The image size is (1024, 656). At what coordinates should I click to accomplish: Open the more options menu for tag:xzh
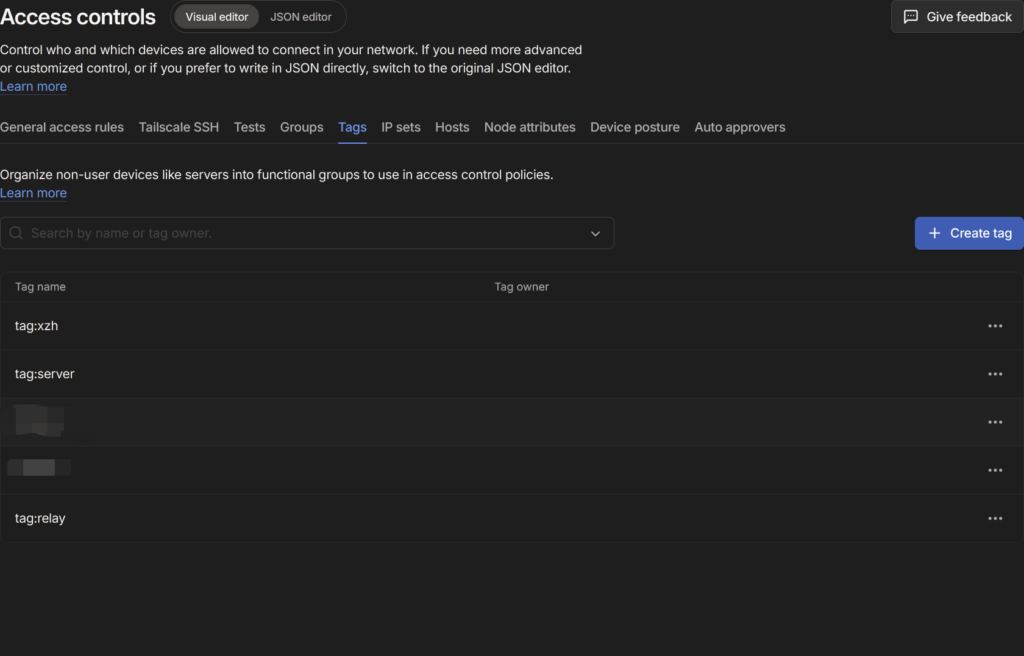point(994,326)
